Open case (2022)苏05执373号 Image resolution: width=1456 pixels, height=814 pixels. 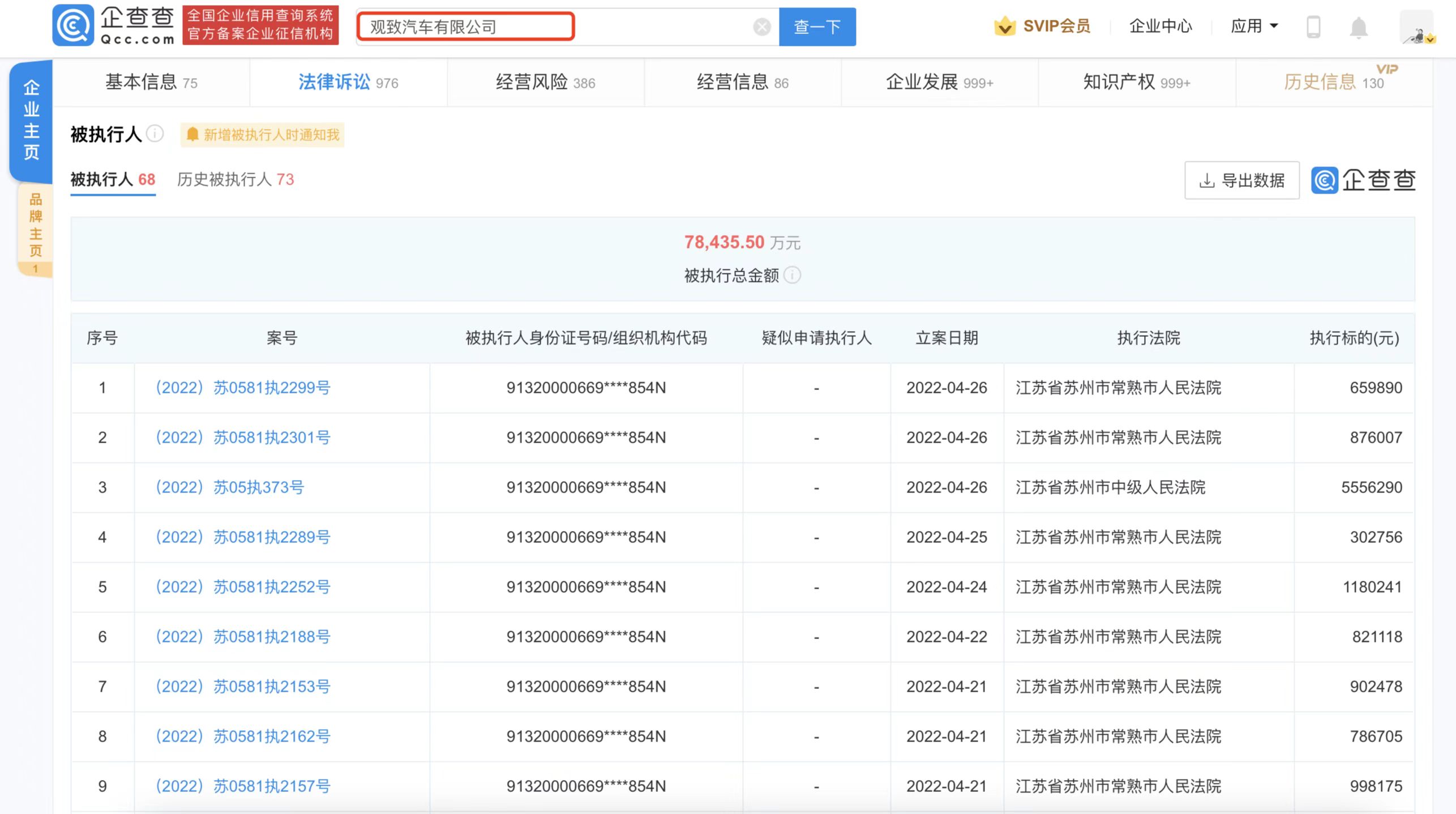[x=230, y=487]
